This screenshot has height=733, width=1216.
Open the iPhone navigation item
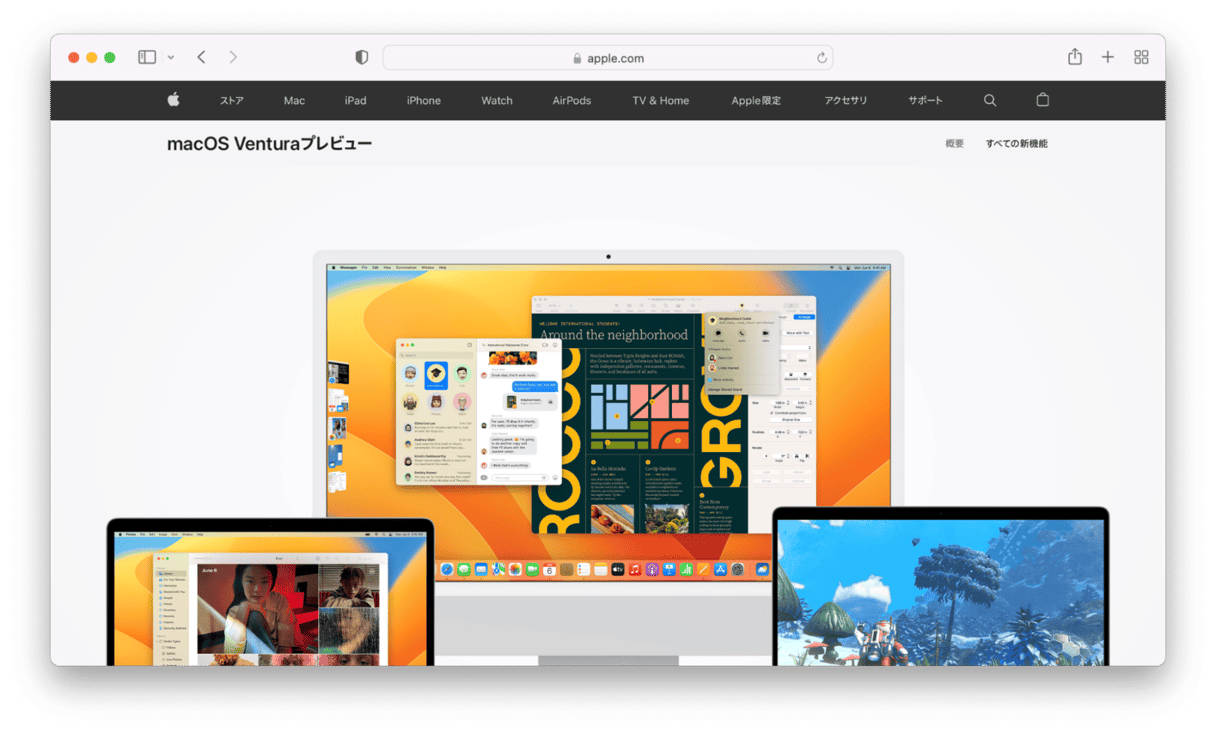424,101
